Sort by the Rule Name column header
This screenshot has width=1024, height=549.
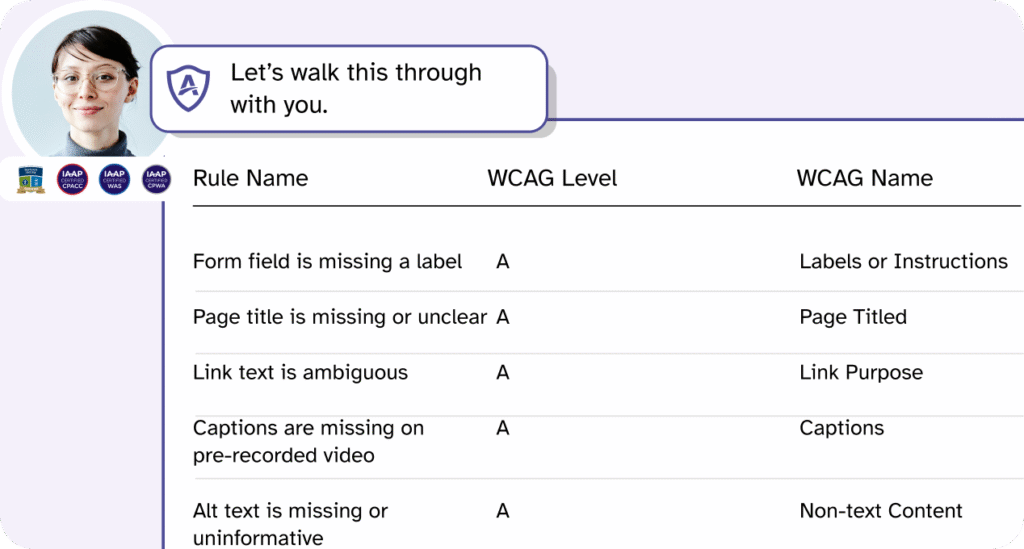point(250,179)
